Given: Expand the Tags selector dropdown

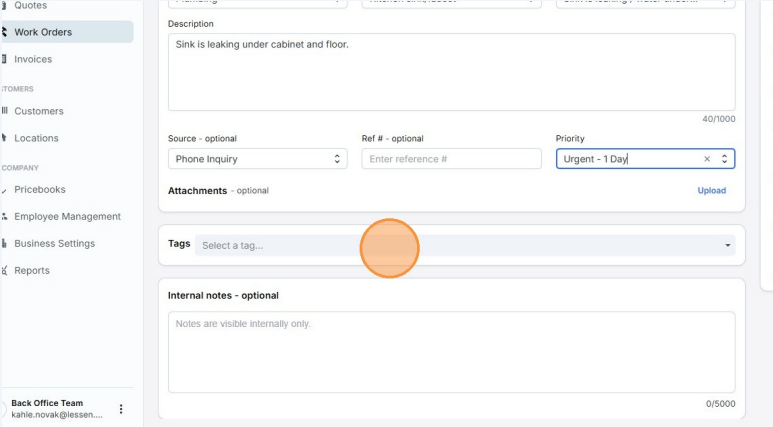Looking at the screenshot, I should [727, 245].
